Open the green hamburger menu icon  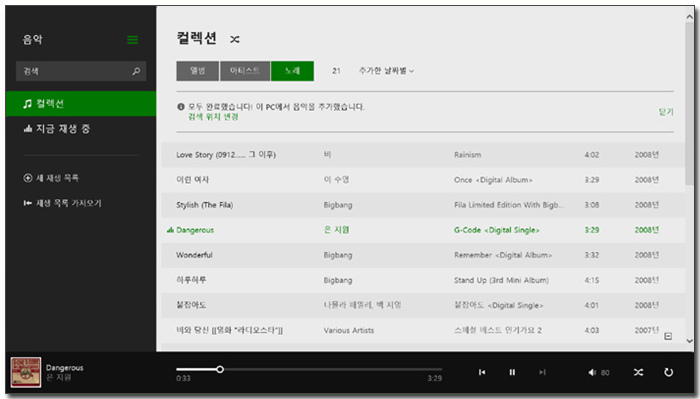(x=133, y=40)
